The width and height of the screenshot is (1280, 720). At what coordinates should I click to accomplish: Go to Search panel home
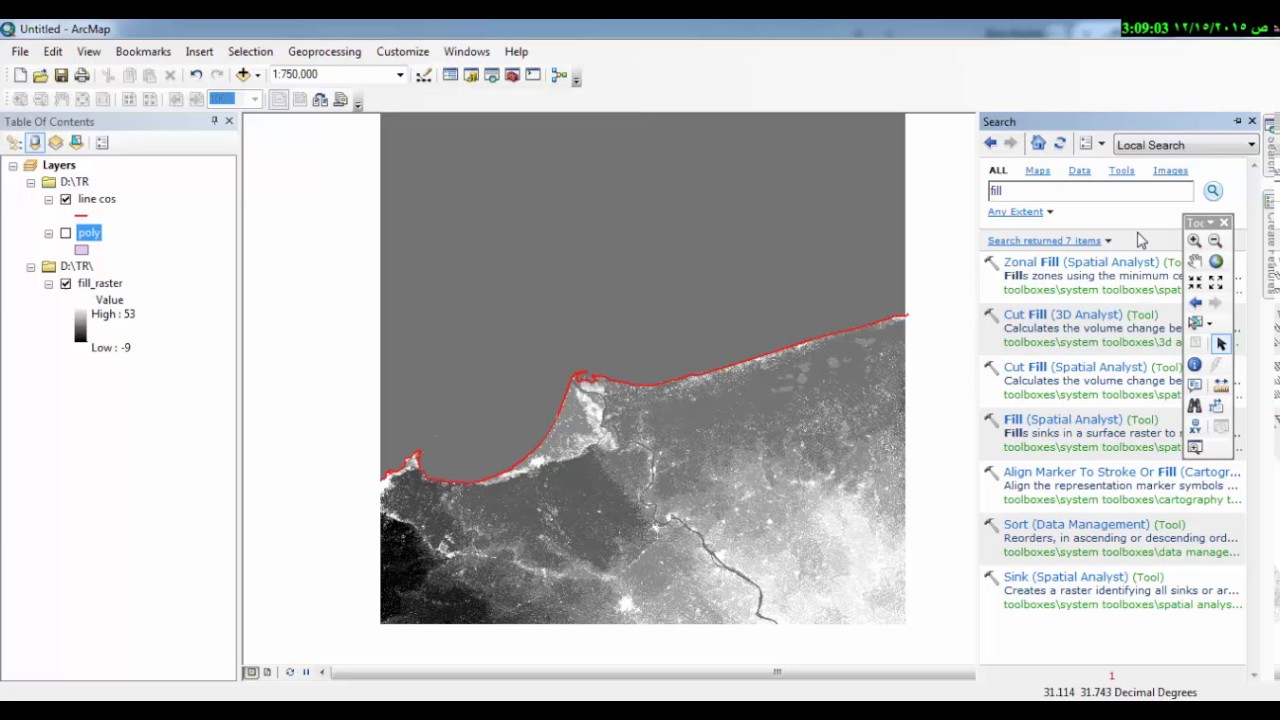click(1038, 144)
